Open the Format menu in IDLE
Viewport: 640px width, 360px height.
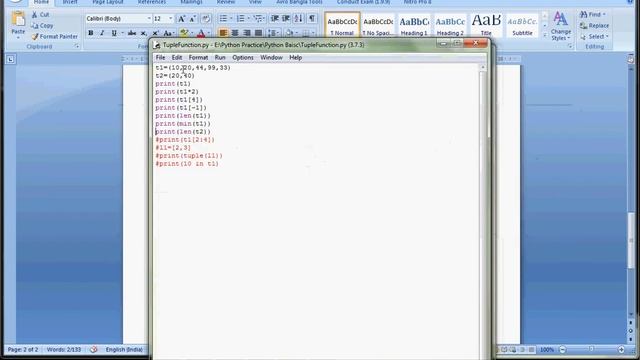(198, 58)
